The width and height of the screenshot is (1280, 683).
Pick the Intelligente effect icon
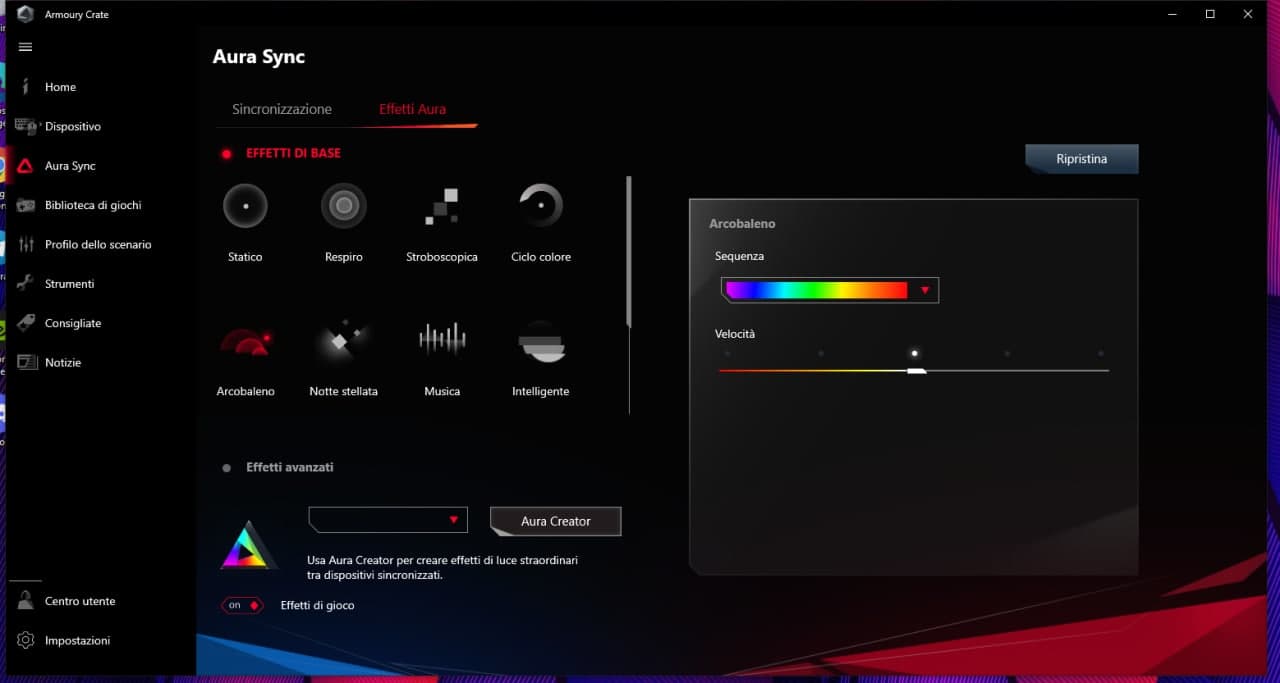(x=541, y=341)
